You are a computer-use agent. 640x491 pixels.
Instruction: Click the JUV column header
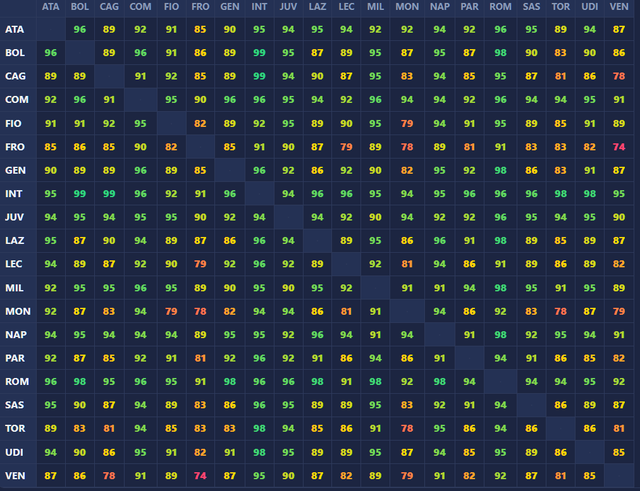point(288,7)
